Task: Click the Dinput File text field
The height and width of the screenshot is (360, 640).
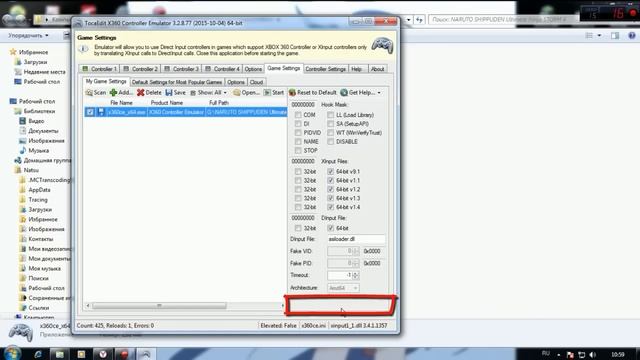Action: 356,239
